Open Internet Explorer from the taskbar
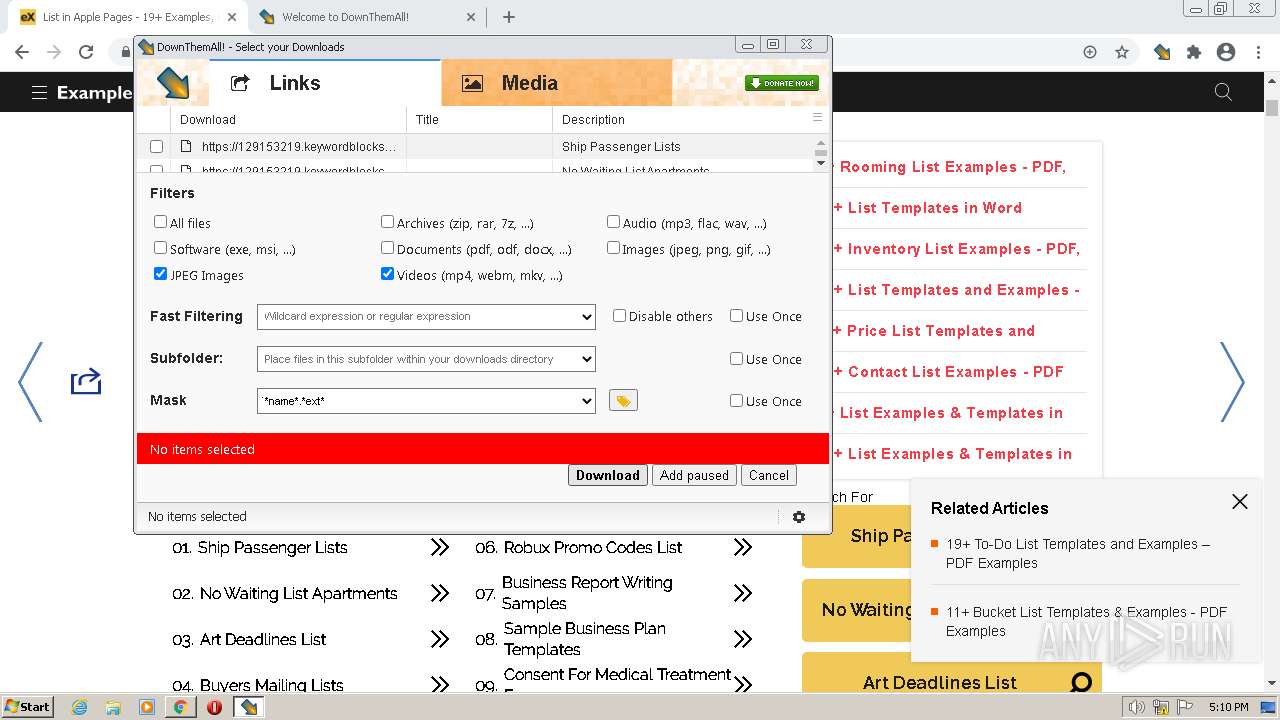Screen dimensions: 1280x720 point(80,707)
